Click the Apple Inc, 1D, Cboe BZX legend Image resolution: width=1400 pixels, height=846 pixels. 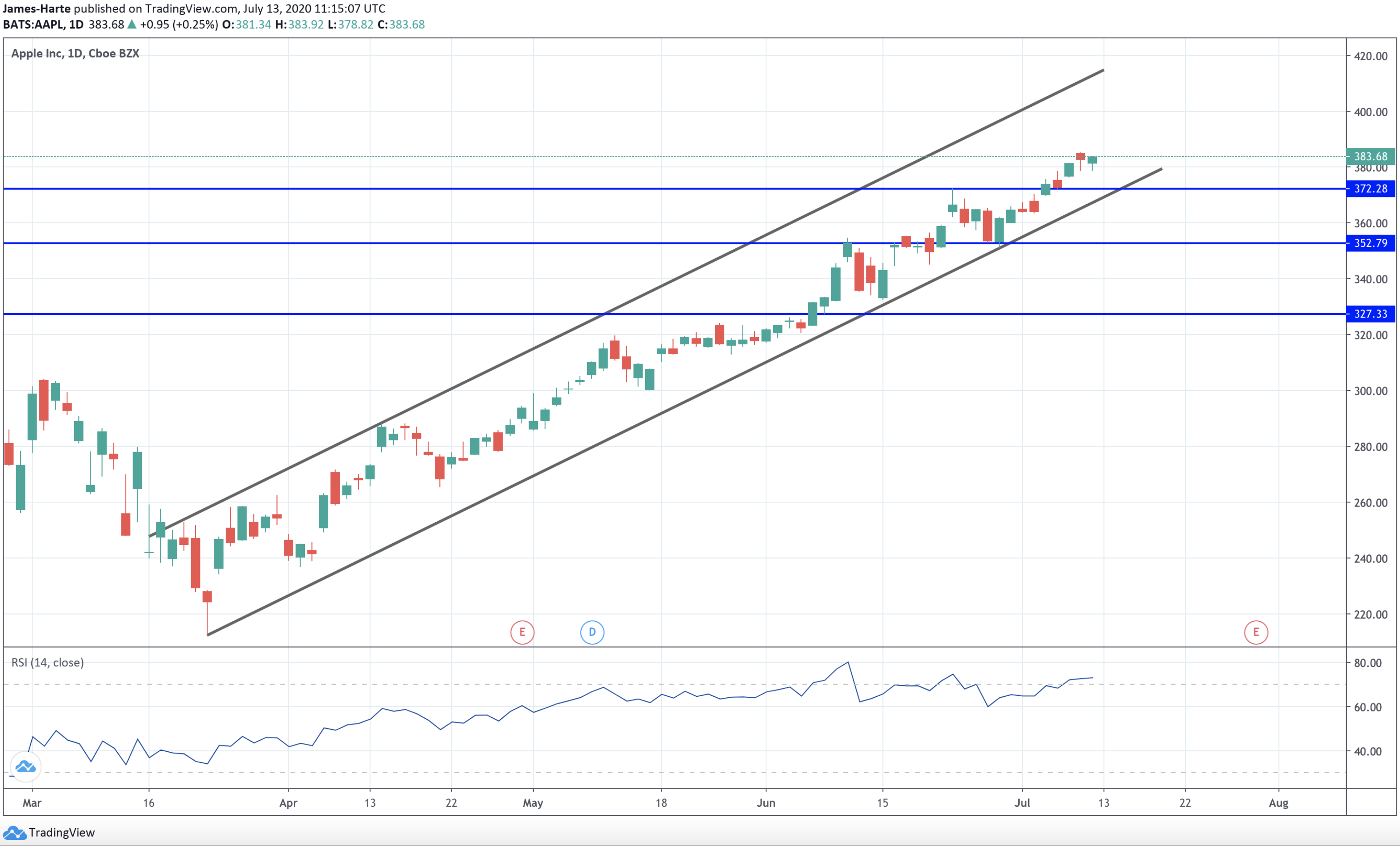pyautogui.click(x=75, y=54)
